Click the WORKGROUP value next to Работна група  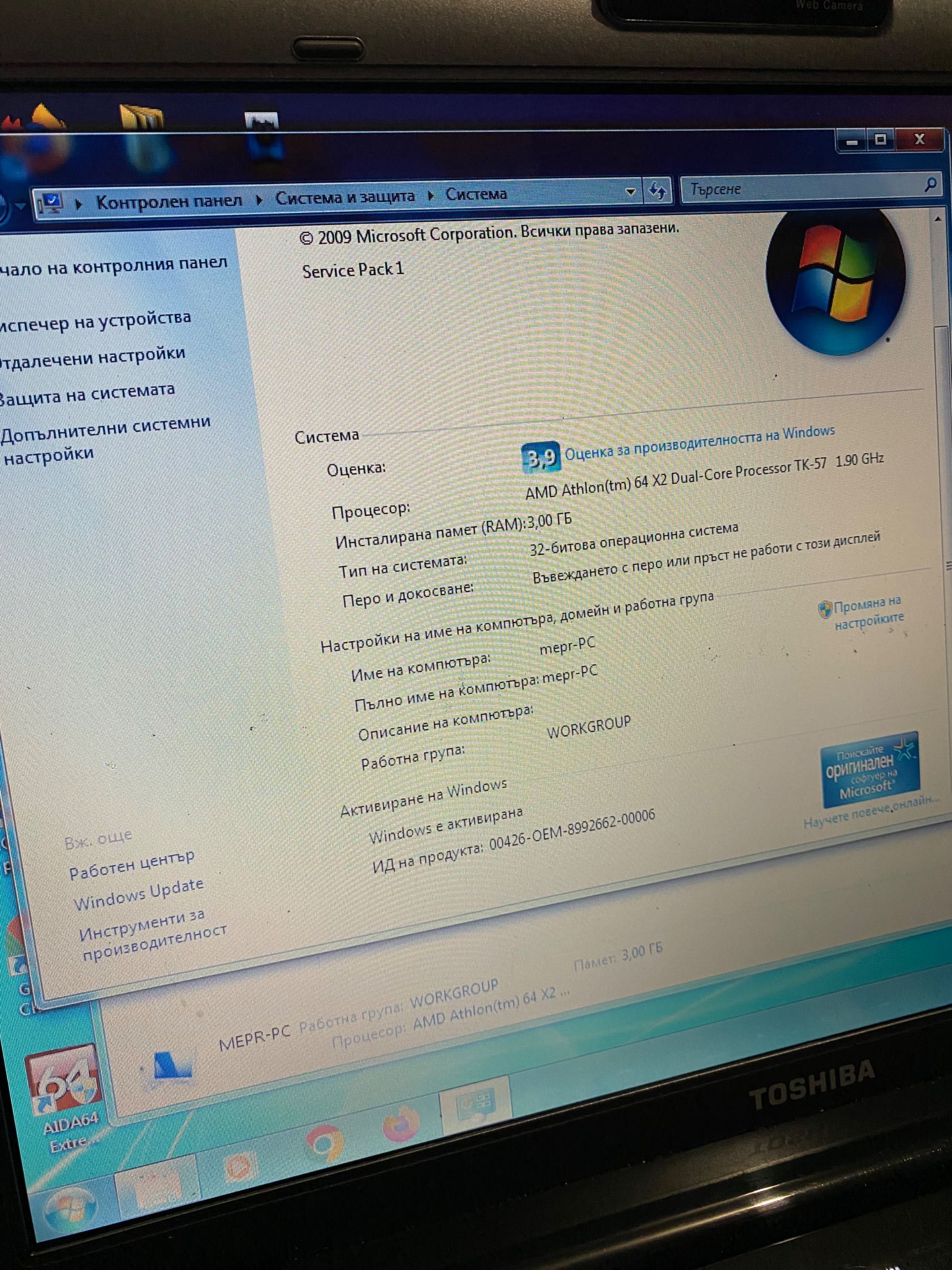(x=588, y=726)
